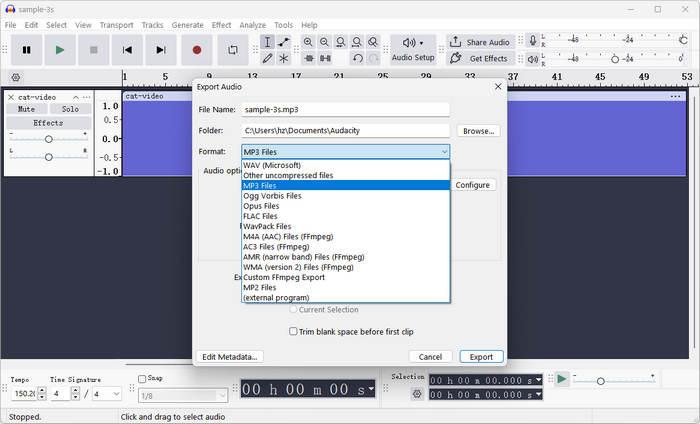Choose M4A (AAC) Files (FFmpeg) format
Viewport: 700px width, 424px height.
click(346, 237)
